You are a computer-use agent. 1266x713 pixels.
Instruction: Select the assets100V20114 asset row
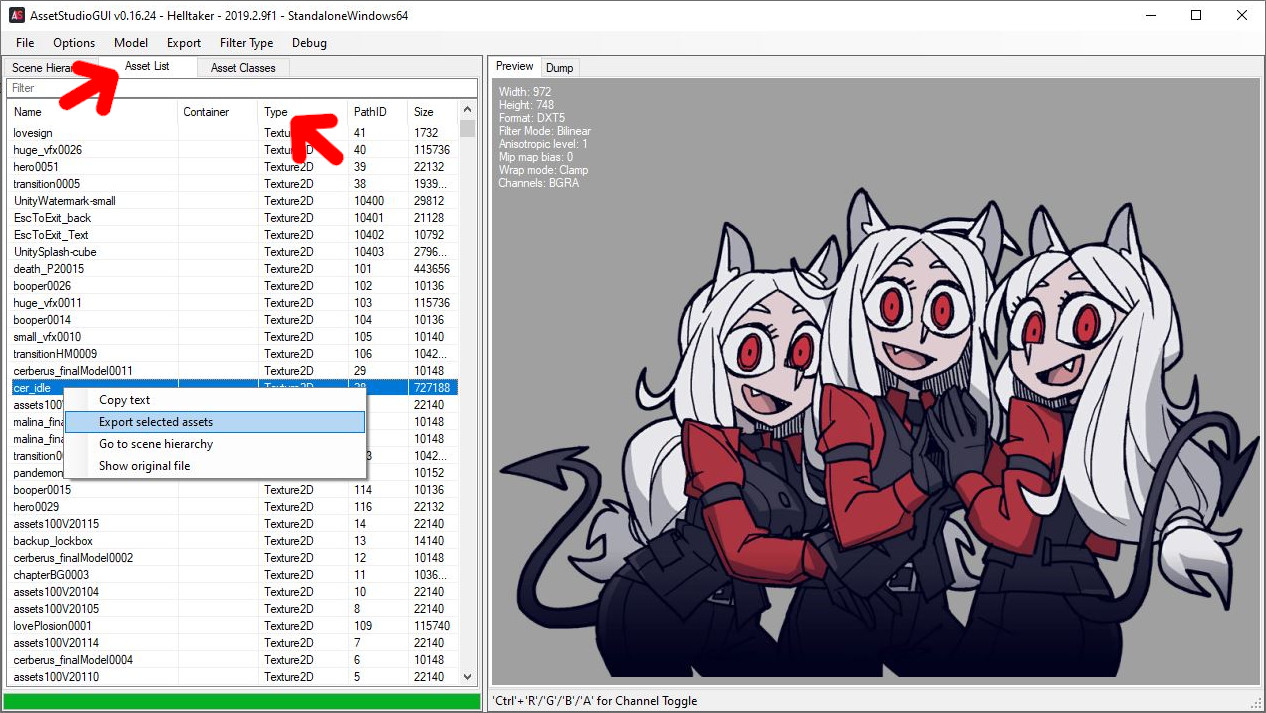coord(233,643)
